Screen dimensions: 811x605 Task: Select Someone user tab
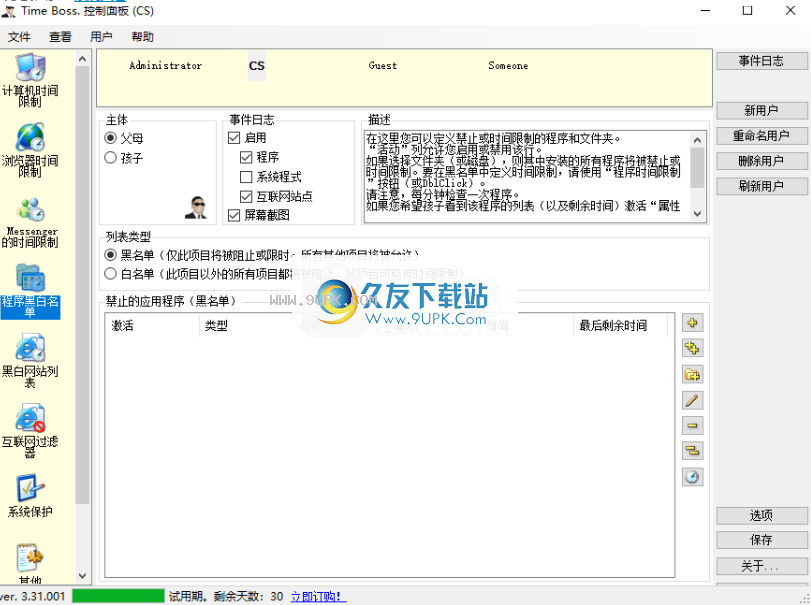[x=508, y=66]
